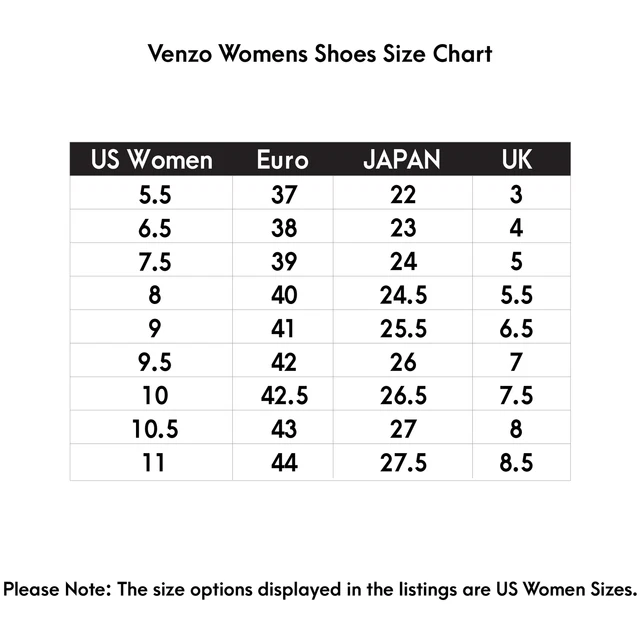Click the Venzo Womens Shoes Size Chart title
Viewport: 640px width, 640px height.
320,54
